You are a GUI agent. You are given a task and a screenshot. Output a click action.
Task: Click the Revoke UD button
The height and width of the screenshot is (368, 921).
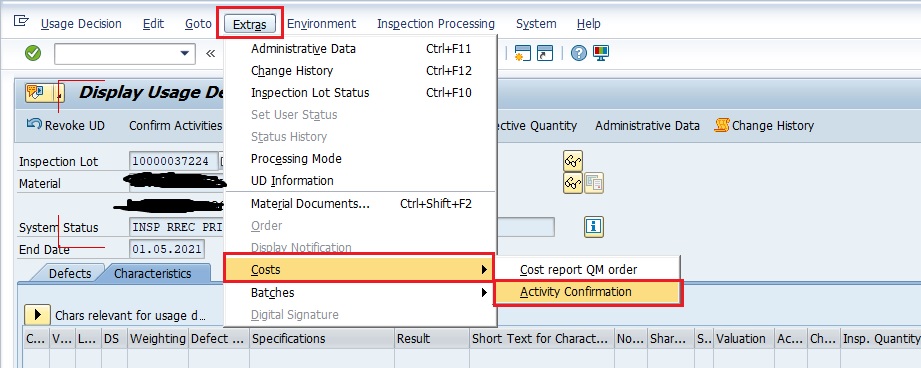[x=66, y=126]
